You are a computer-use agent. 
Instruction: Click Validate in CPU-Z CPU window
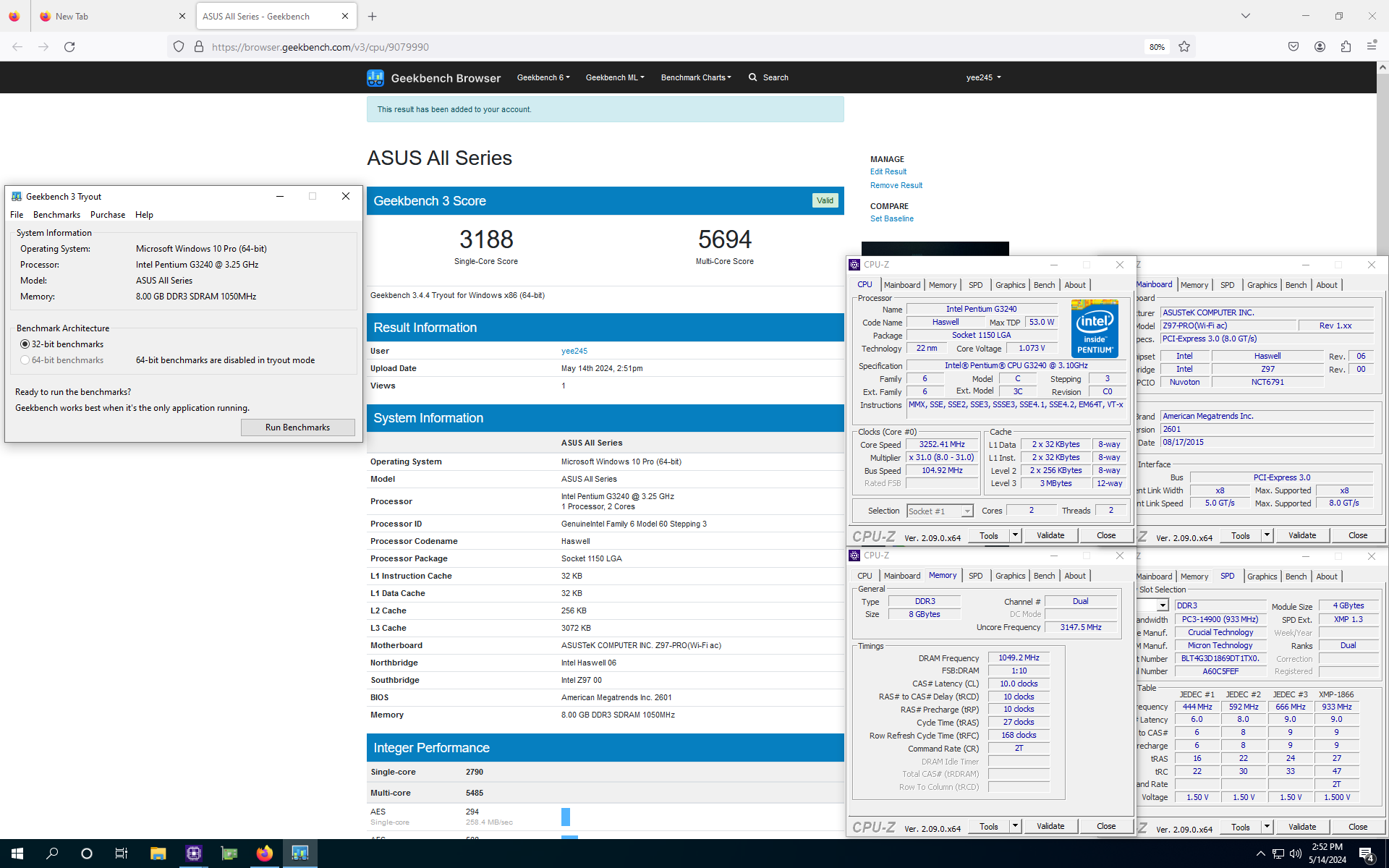(x=1050, y=535)
